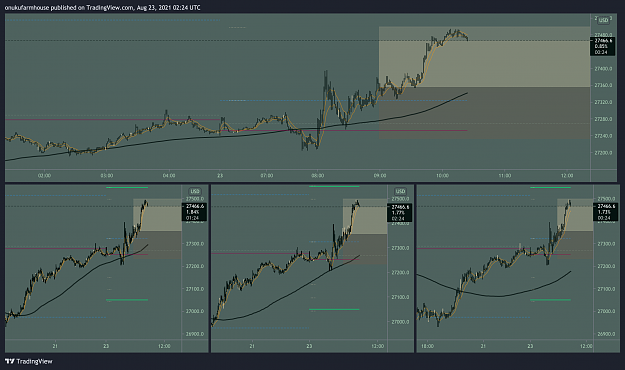
Task: Click 27300.0 on bottom-right chart price axis
Action: (x=606, y=244)
